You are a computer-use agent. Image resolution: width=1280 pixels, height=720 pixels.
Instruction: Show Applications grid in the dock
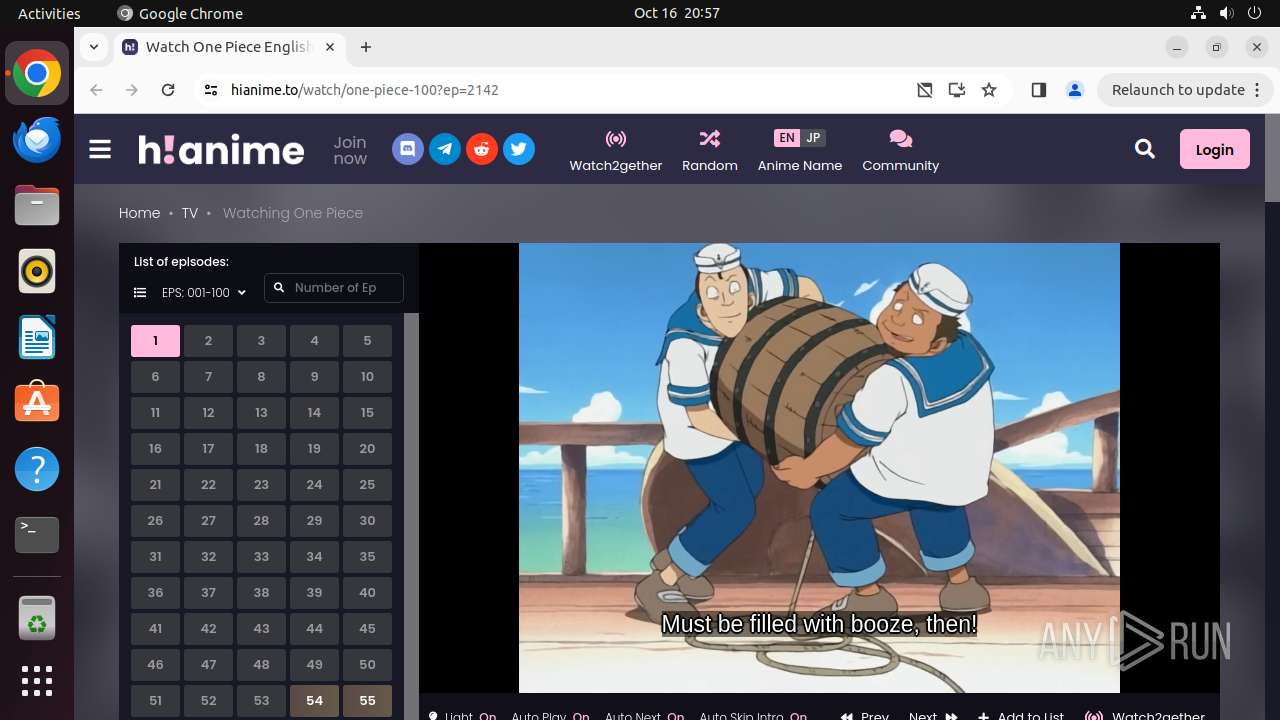pyautogui.click(x=37, y=681)
